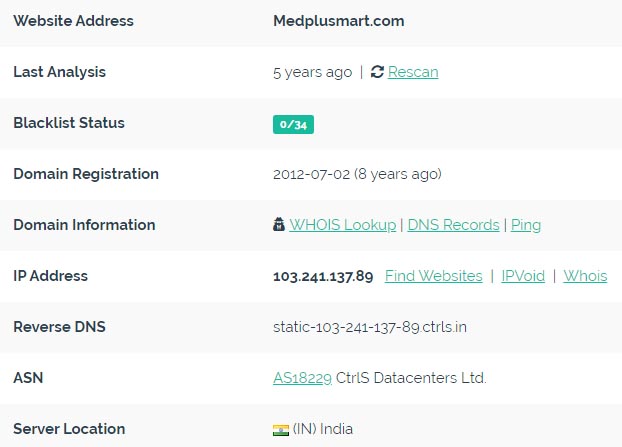
Task: Click the India flag icon
Action: [x=281, y=430]
